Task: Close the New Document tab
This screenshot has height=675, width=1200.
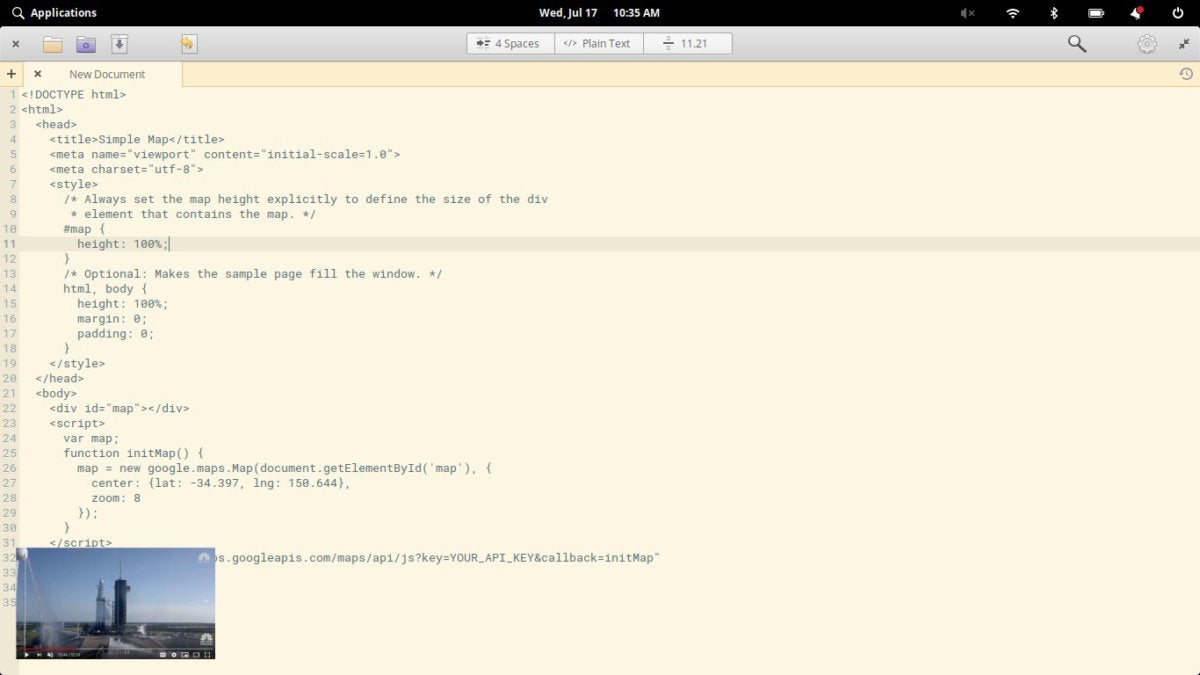Action: coord(38,74)
